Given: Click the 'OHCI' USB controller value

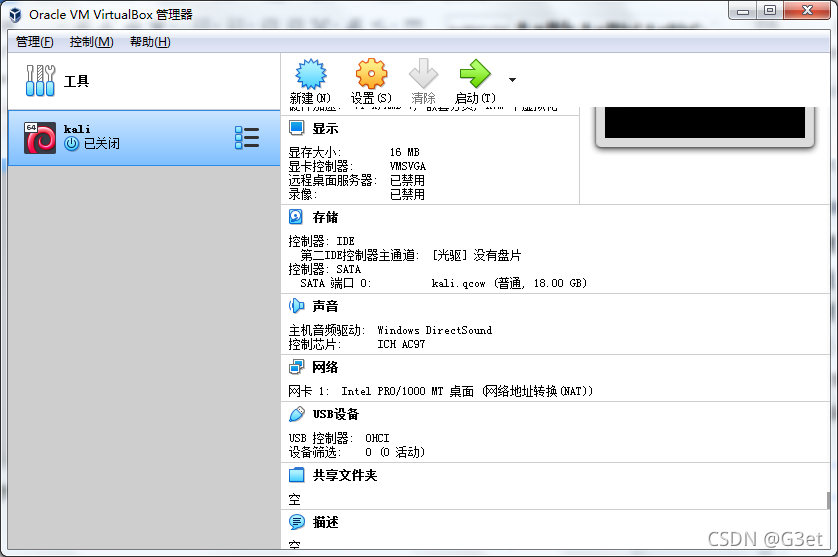Looking at the screenshot, I should click(377, 438).
